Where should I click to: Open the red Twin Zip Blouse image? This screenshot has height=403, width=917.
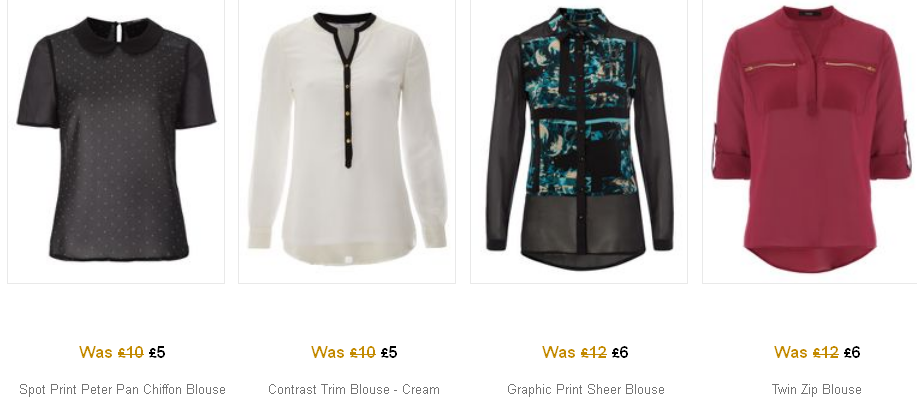810,141
